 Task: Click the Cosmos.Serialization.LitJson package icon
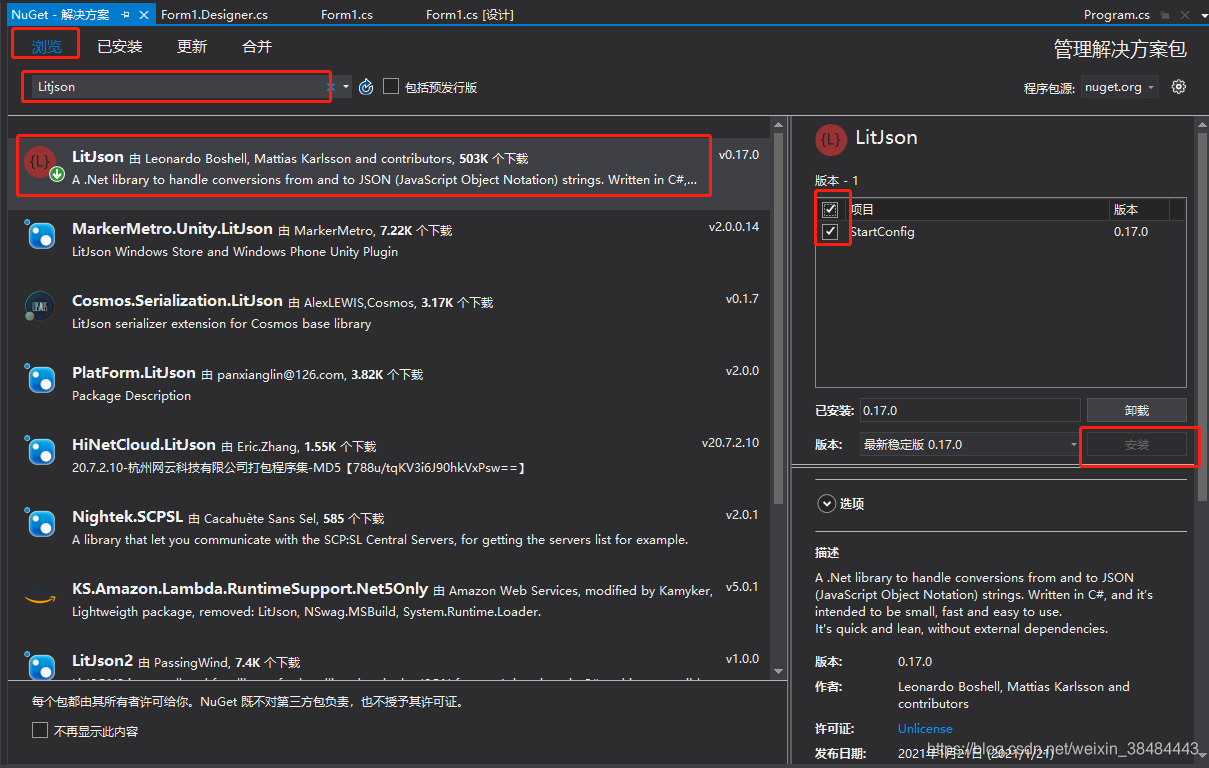point(40,307)
